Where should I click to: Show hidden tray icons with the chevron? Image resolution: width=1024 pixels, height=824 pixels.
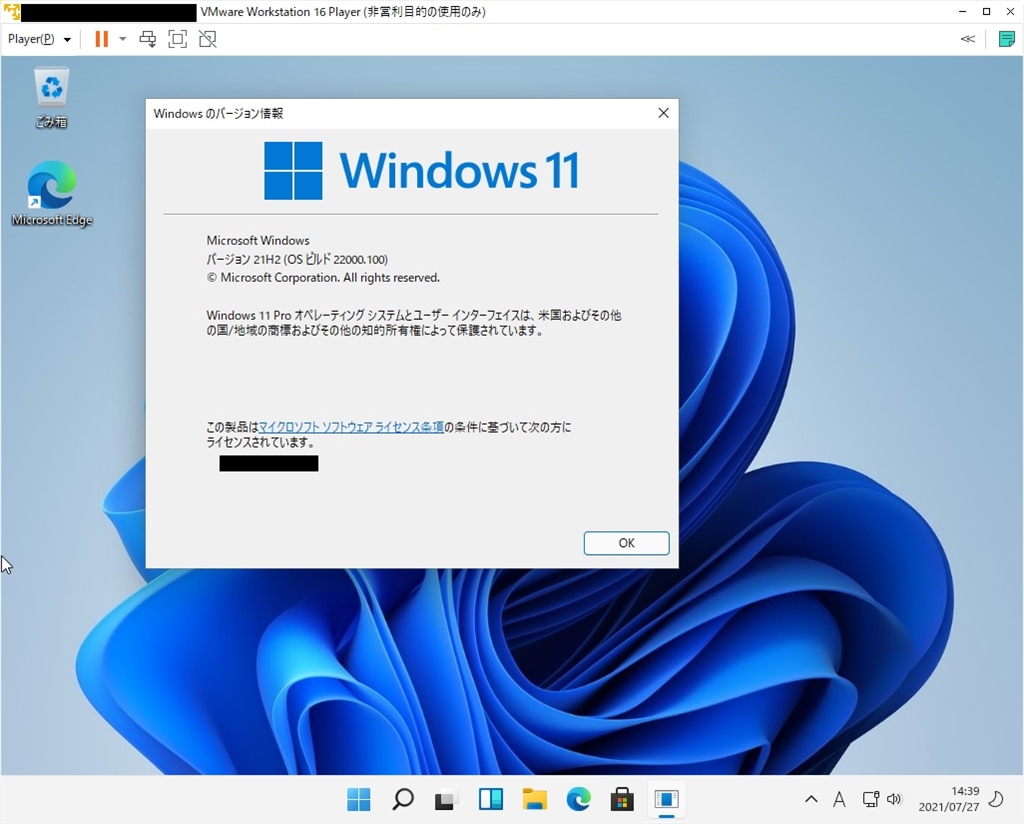tap(811, 799)
